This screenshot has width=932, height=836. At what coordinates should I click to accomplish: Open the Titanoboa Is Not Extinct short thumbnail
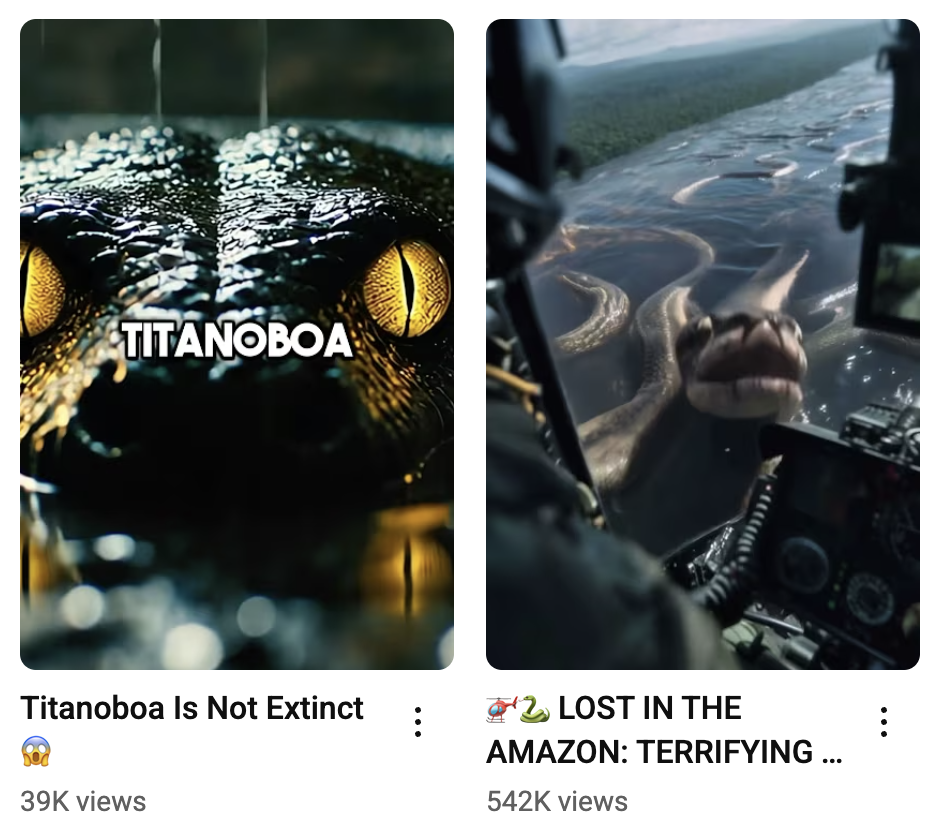click(x=237, y=344)
